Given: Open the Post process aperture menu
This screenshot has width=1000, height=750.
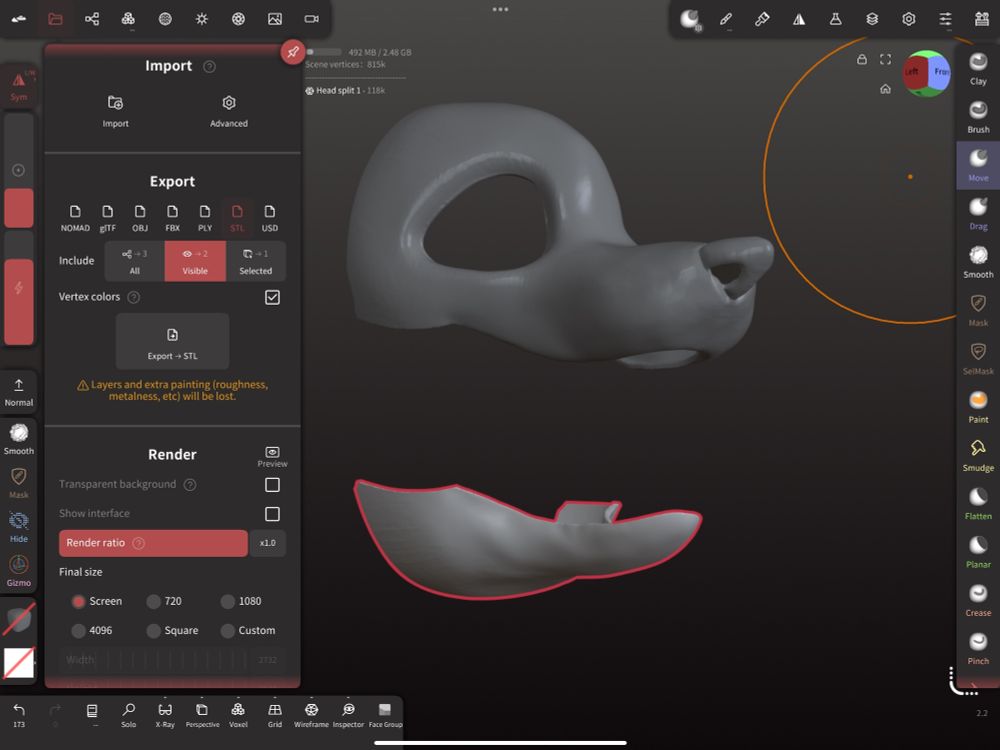Looking at the screenshot, I should point(238,18).
